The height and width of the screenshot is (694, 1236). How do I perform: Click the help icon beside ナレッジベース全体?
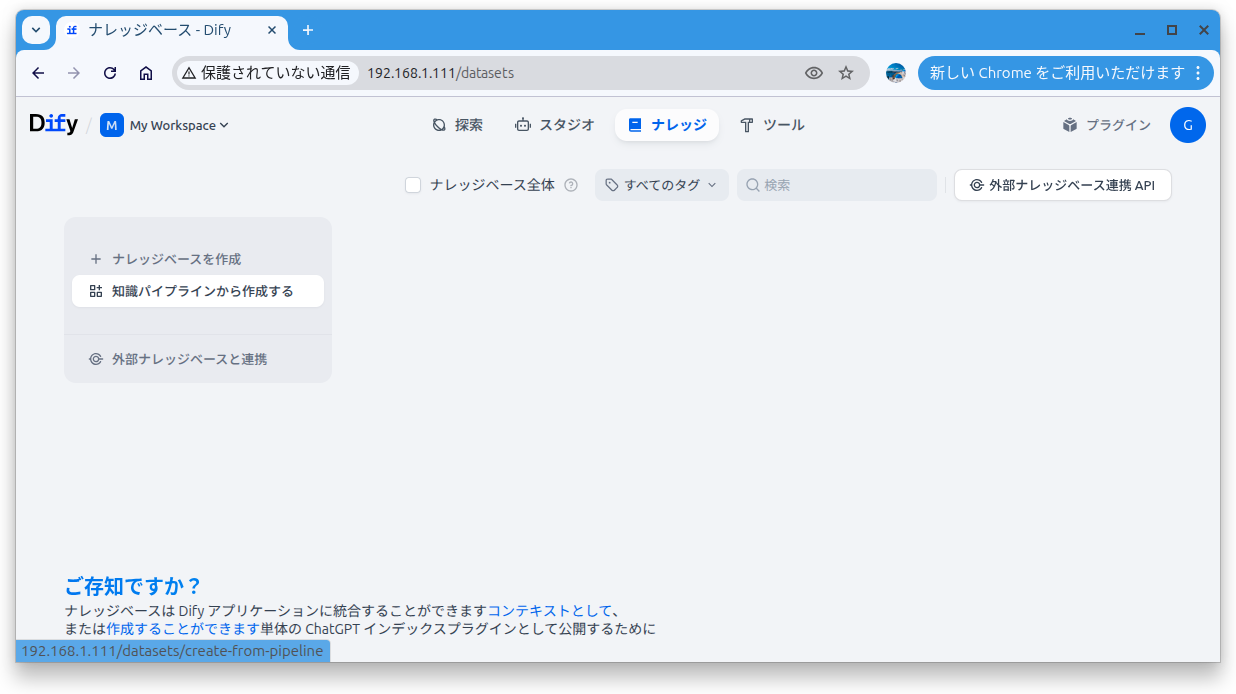click(571, 185)
